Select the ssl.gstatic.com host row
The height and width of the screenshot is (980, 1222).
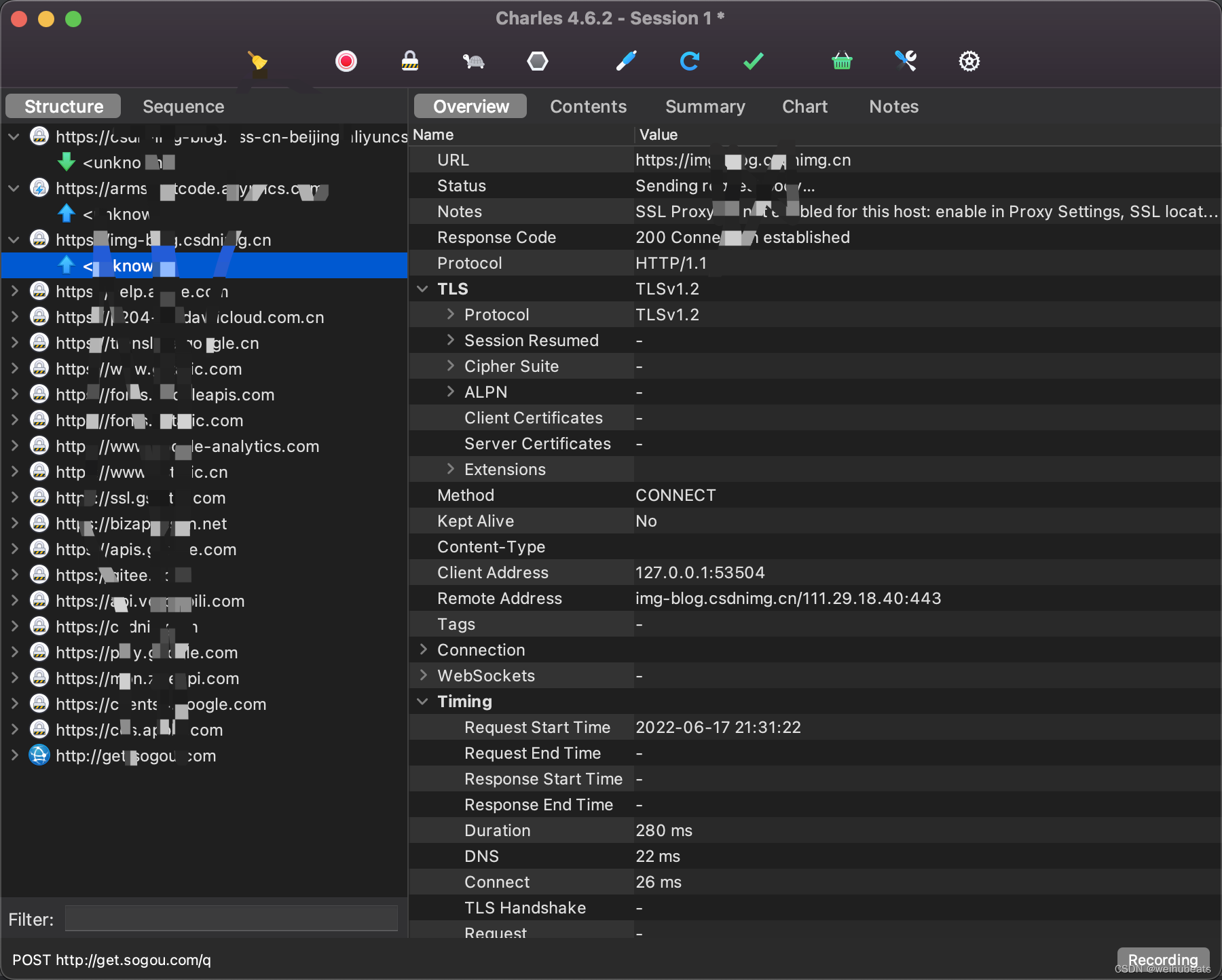point(204,498)
